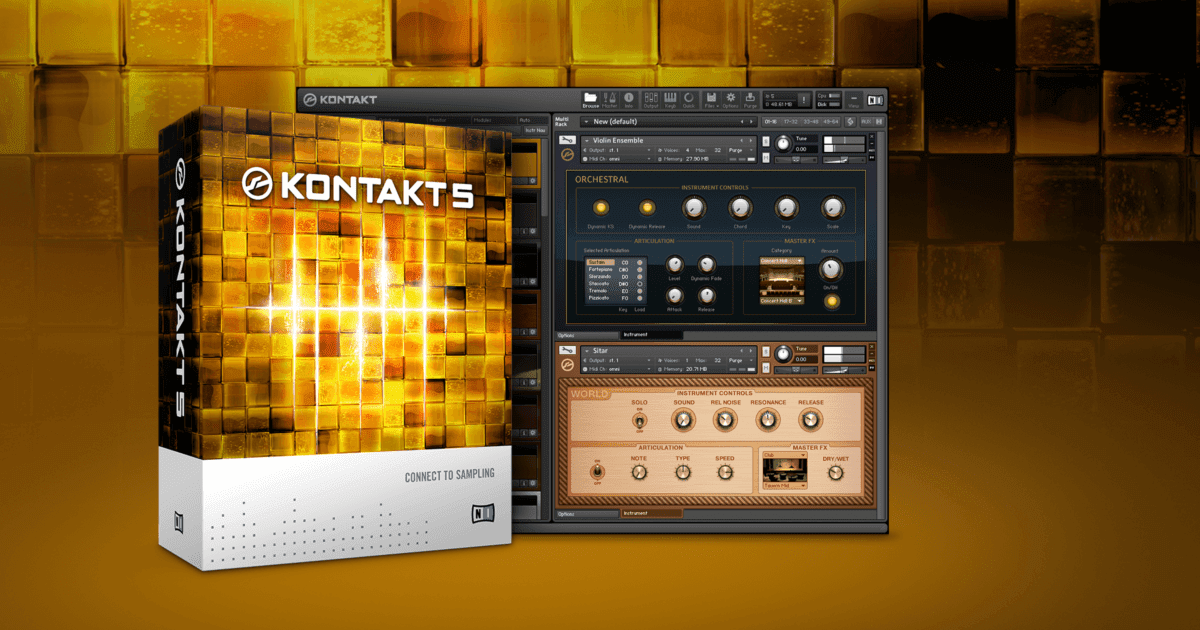Open the Quick-load menu icon
This screenshot has height=630, width=1200.
688,99
